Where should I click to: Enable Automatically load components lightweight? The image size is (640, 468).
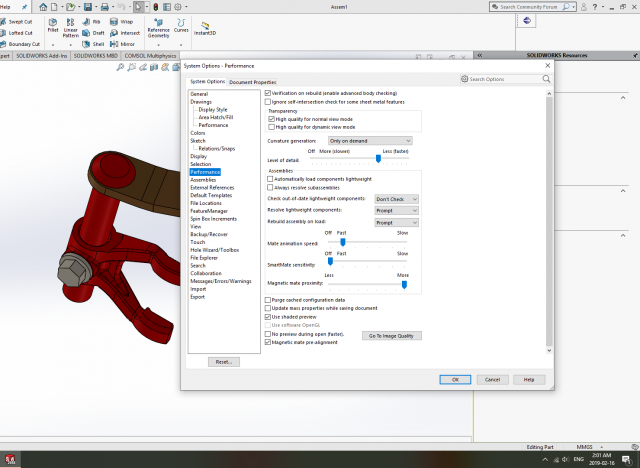point(271,178)
